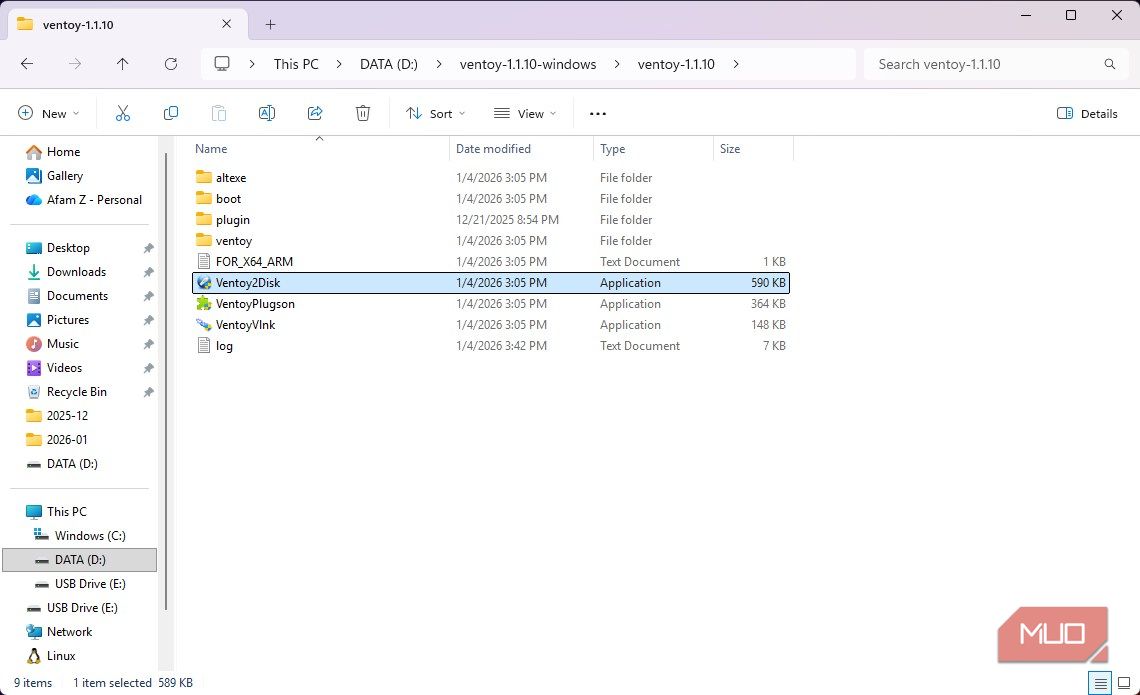Sort by Size column header
The height and width of the screenshot is (695, 1140).
click(753, 148)
